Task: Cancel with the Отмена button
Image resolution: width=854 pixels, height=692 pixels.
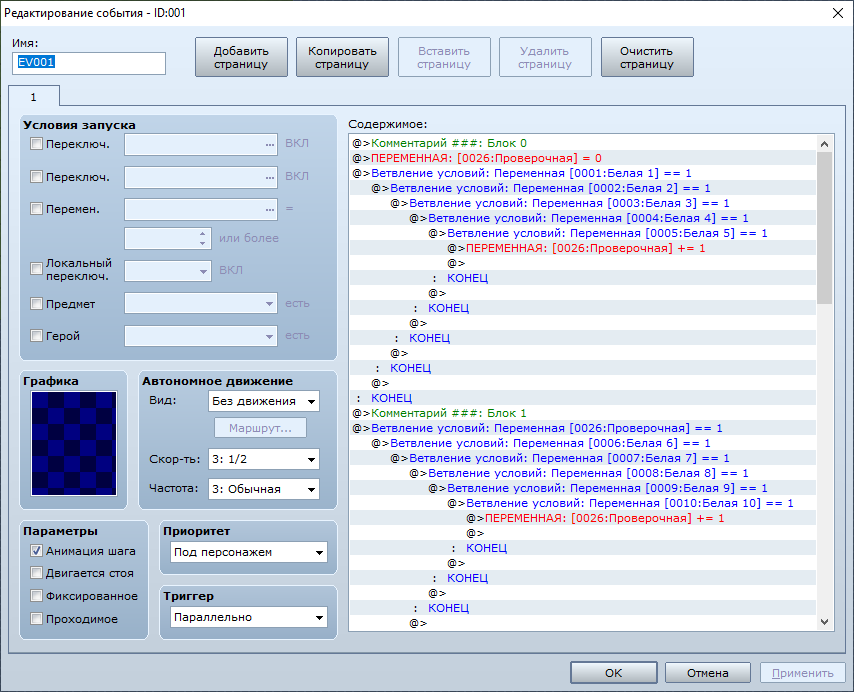Action: coord(707,673)
